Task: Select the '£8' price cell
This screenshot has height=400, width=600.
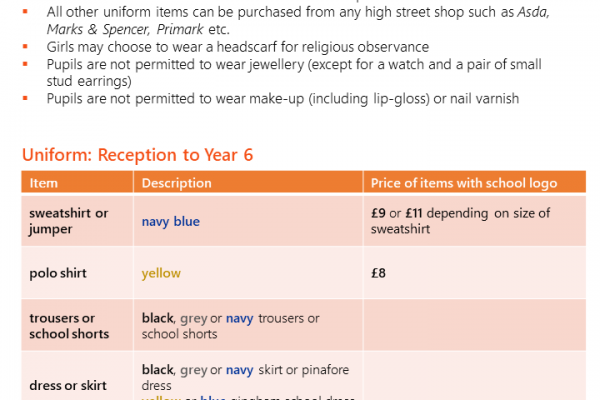Action: click(380, 273)
